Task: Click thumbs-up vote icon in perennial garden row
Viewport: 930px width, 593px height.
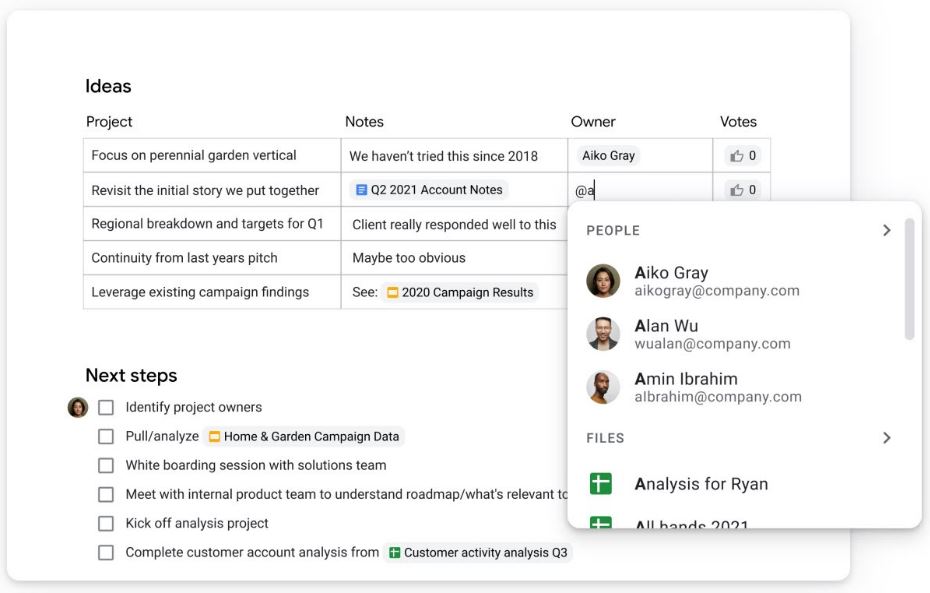Action: tap(736, 156)
